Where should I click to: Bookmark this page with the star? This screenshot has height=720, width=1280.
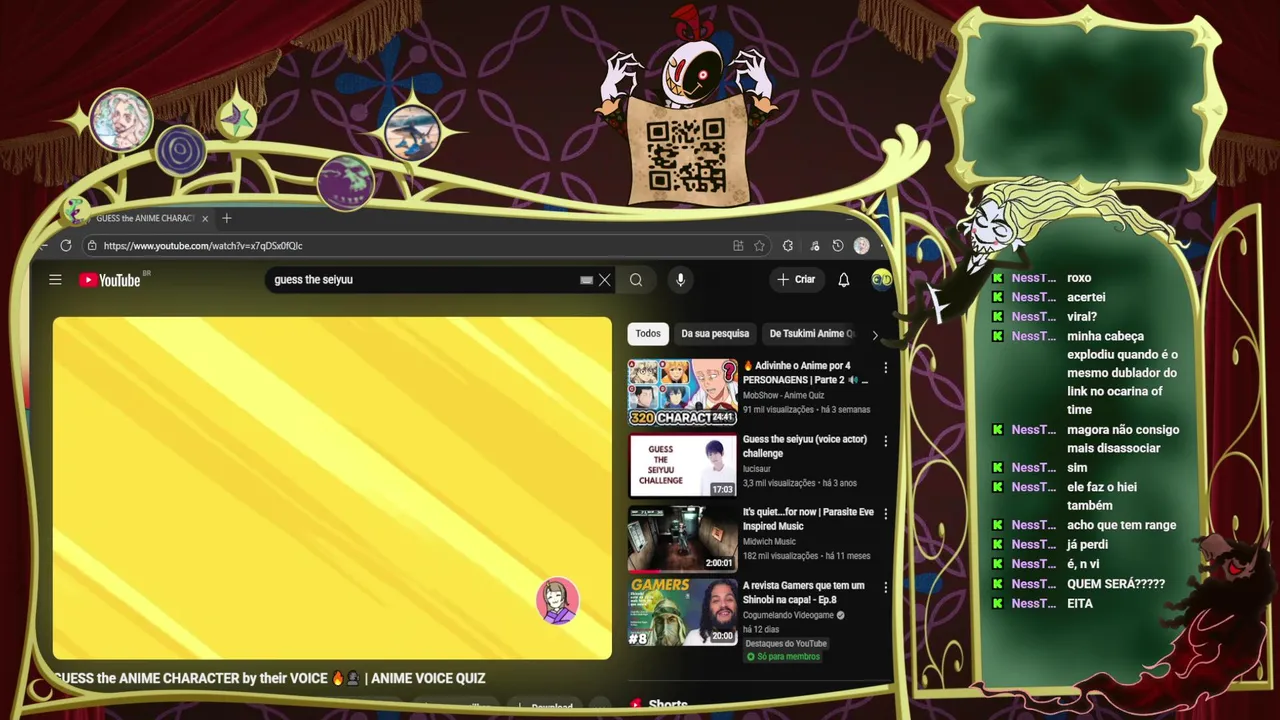[760, 245]
